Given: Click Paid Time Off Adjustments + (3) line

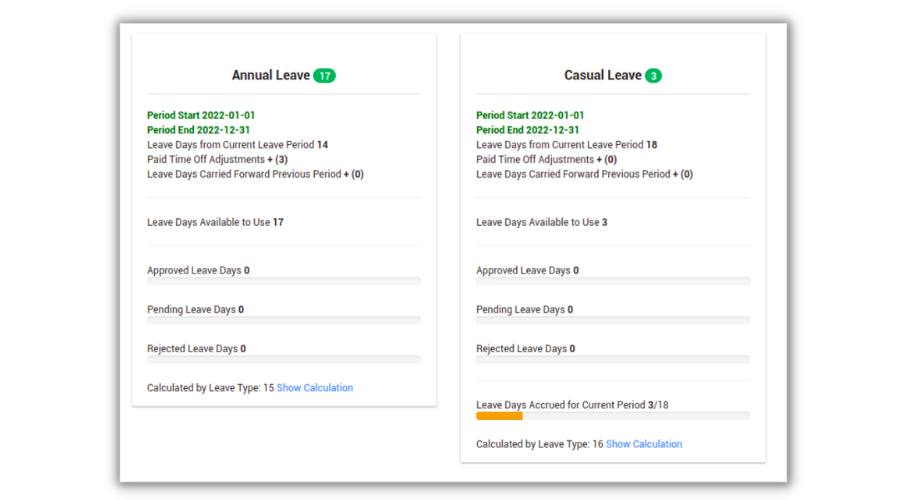Looking at the screenshot, I should tap(217, 159).
